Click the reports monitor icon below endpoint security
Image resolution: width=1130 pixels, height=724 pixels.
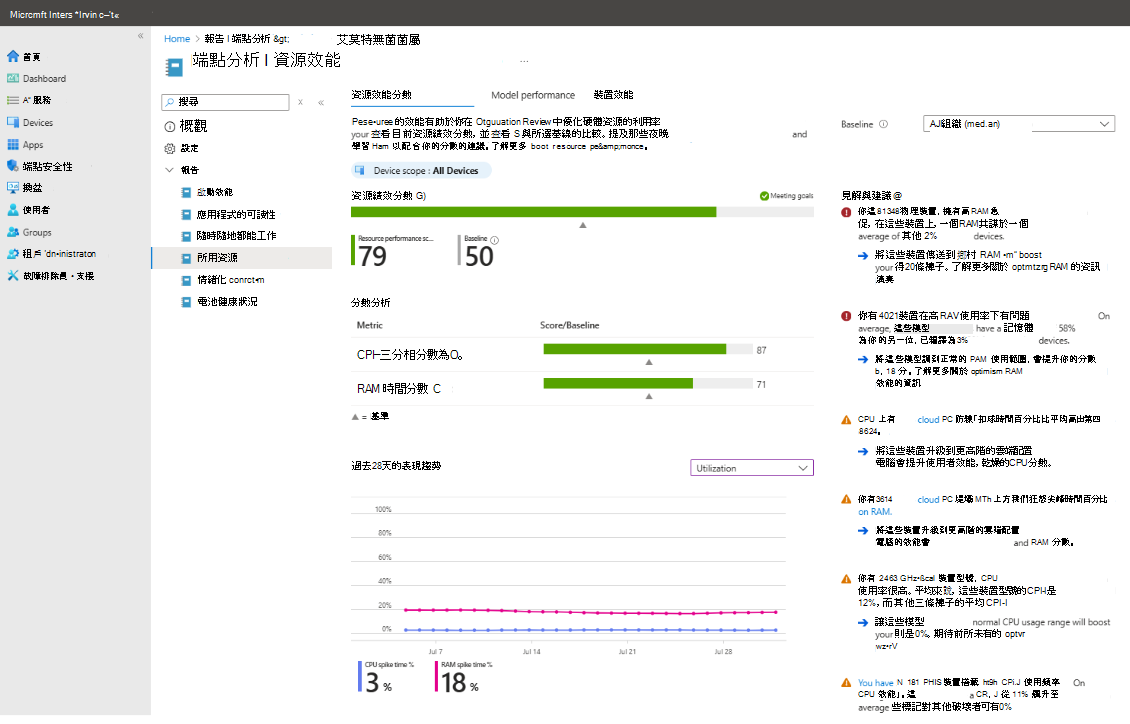(x=13, y=187)
